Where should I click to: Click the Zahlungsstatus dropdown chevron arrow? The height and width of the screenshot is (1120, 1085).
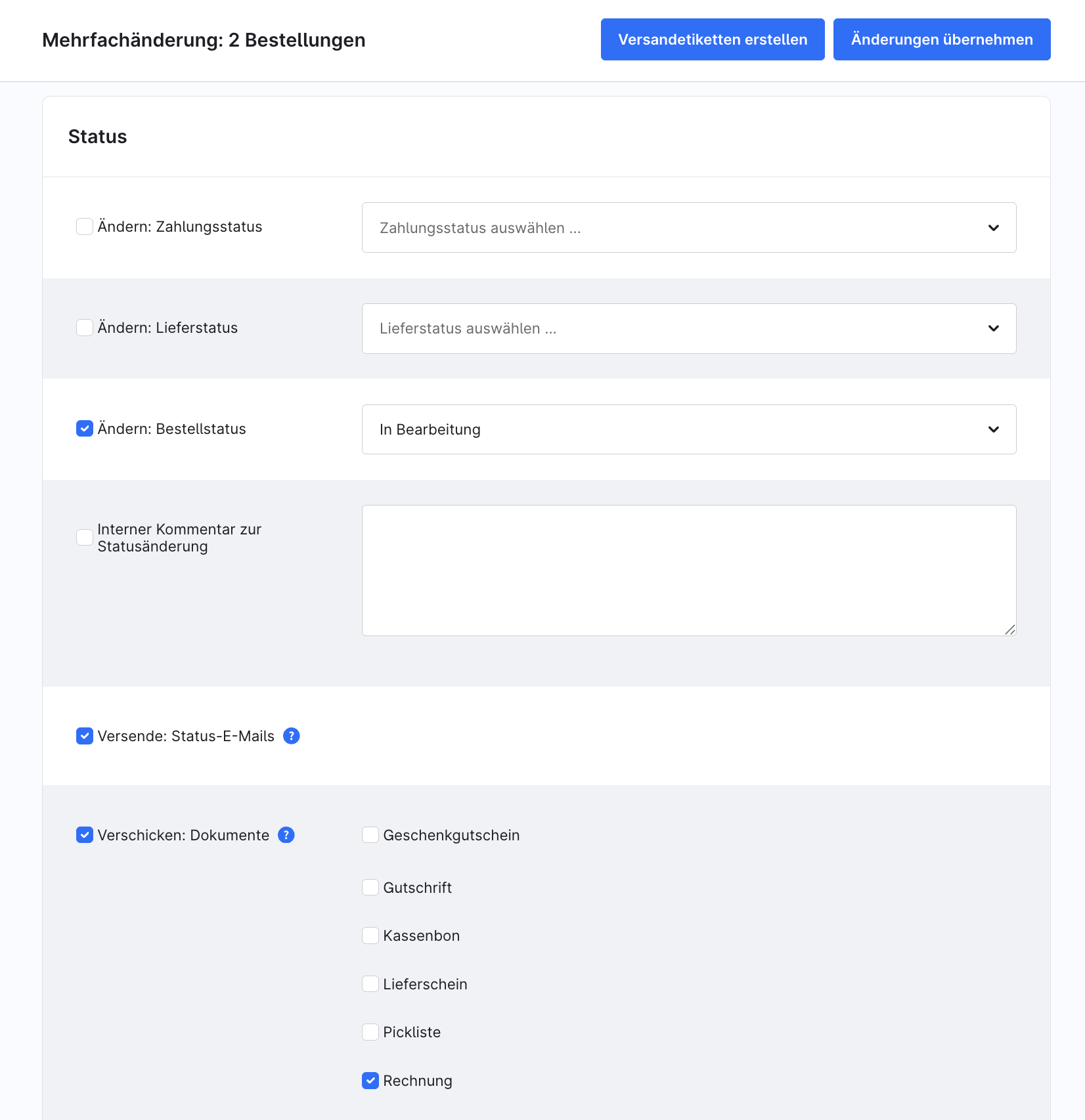coord(993,228)
